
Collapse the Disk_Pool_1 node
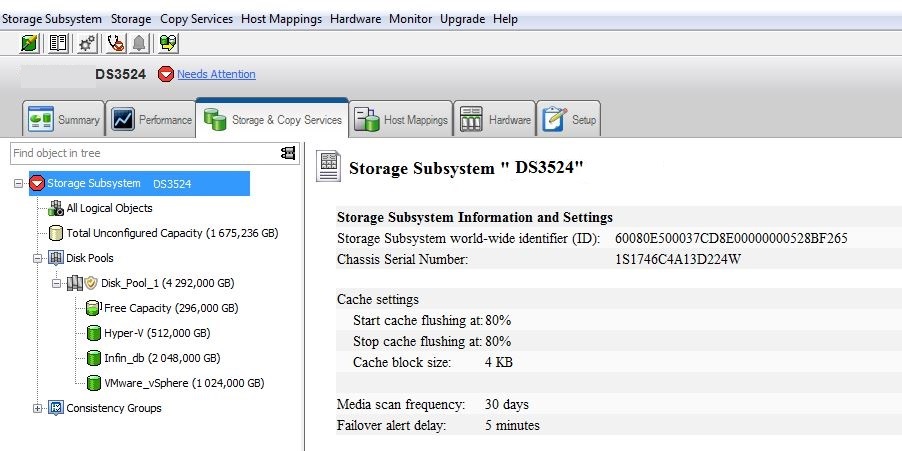click(57, 283)
